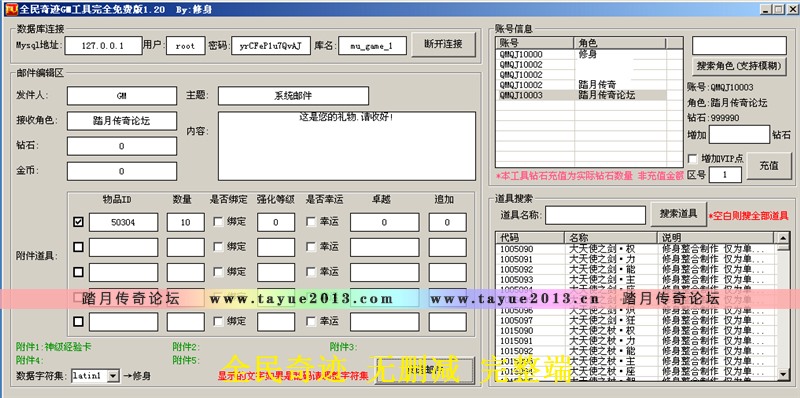
Task: Uncheck the first attachment row enable checkbox
Action: pyautogui.click(x=78, y=222)
